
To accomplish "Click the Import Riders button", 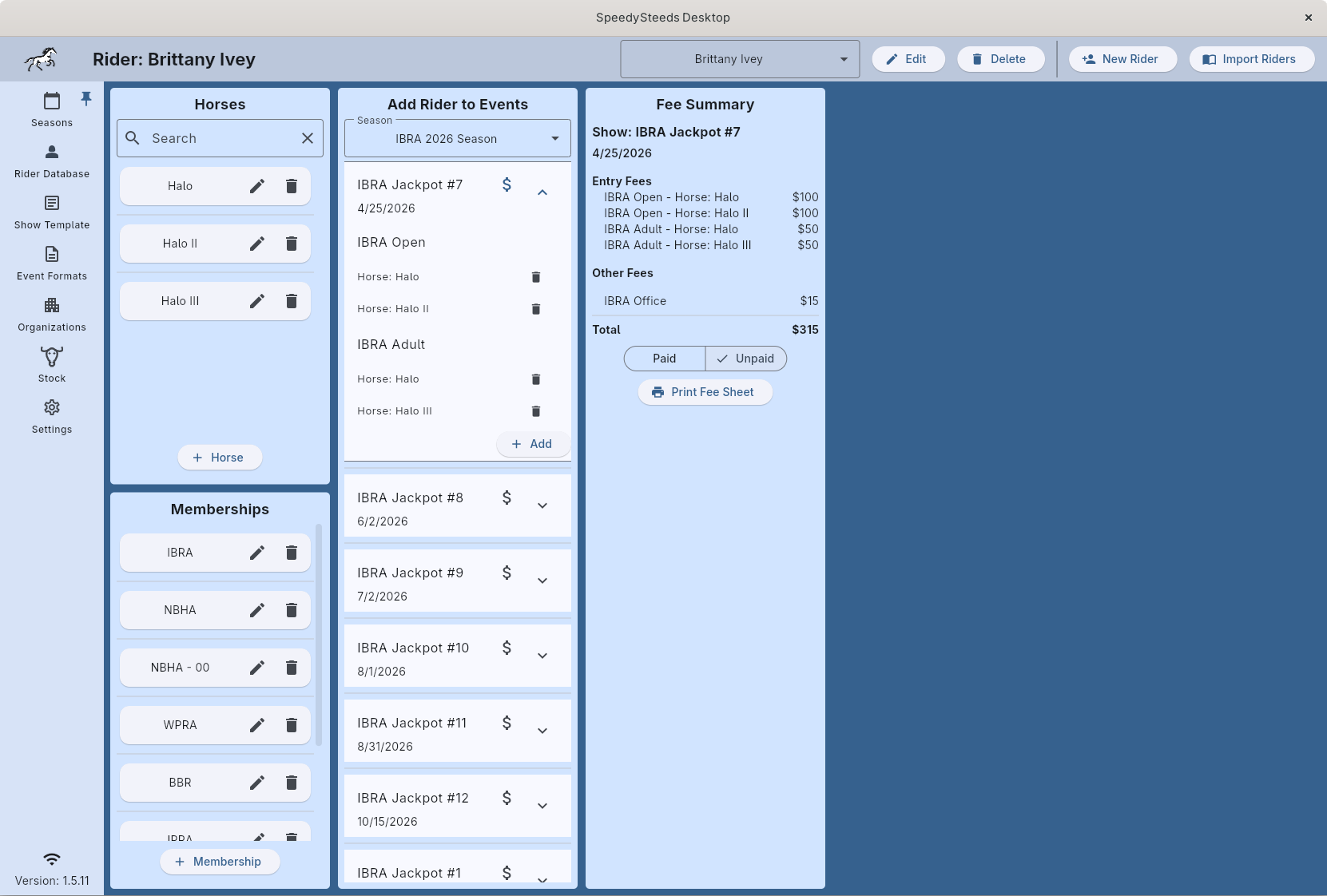I will coord(1252,59).
